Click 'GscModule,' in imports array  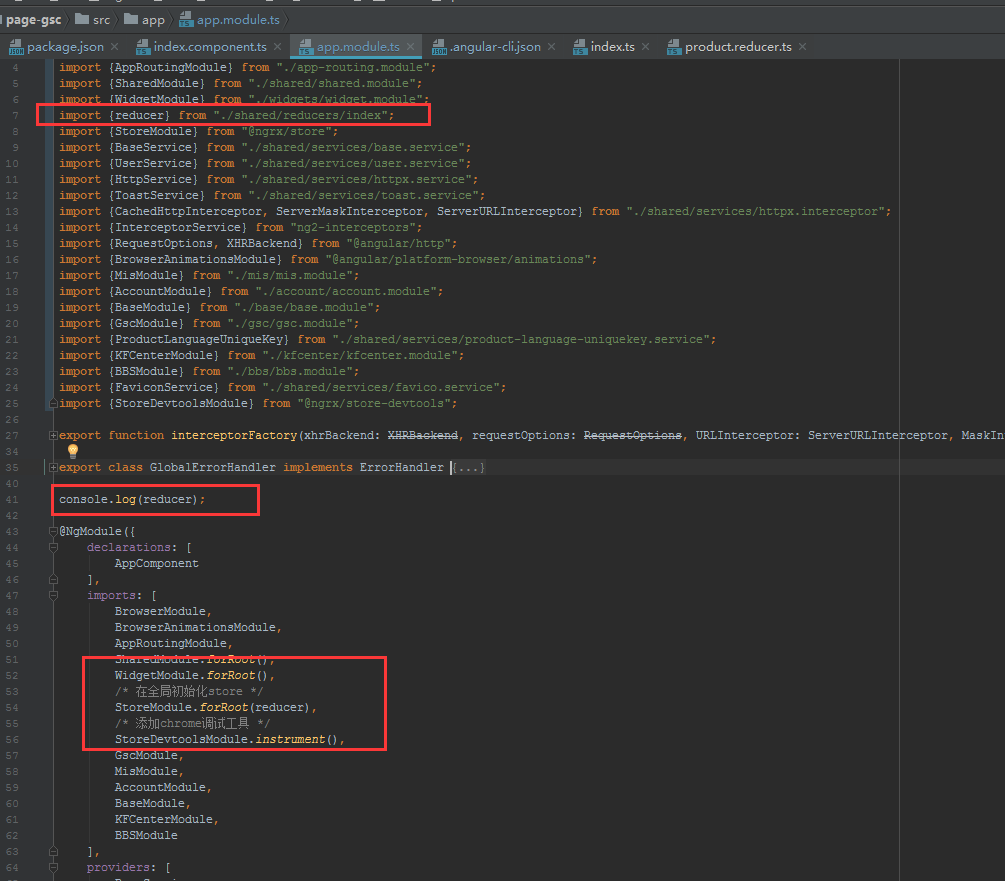pyautogui.click(x=149, y=755)
